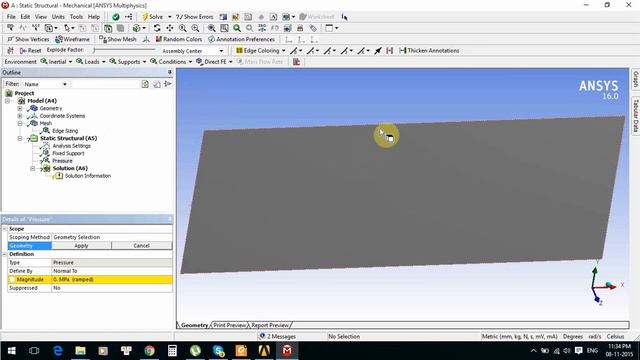The image size is (640, 360).
Task: Open Calculator from the taskbar
Action: coord(172,351)
